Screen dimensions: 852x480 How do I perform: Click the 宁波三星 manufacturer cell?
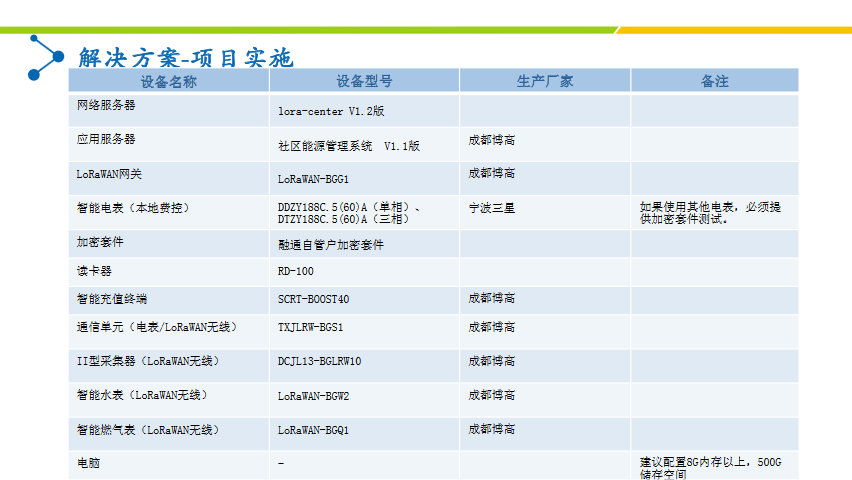coord(492,208)
